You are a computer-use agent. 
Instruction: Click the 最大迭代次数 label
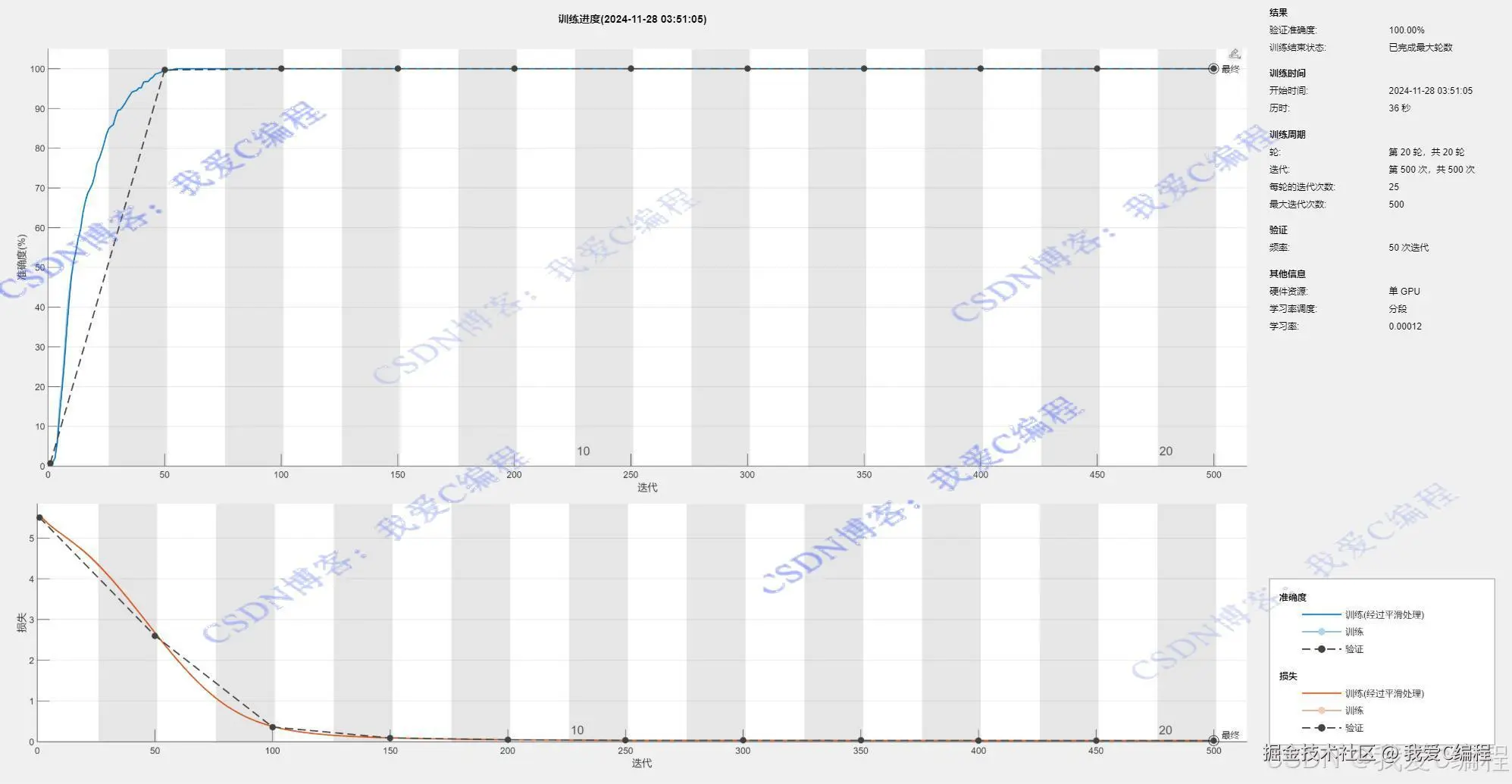1298,205
